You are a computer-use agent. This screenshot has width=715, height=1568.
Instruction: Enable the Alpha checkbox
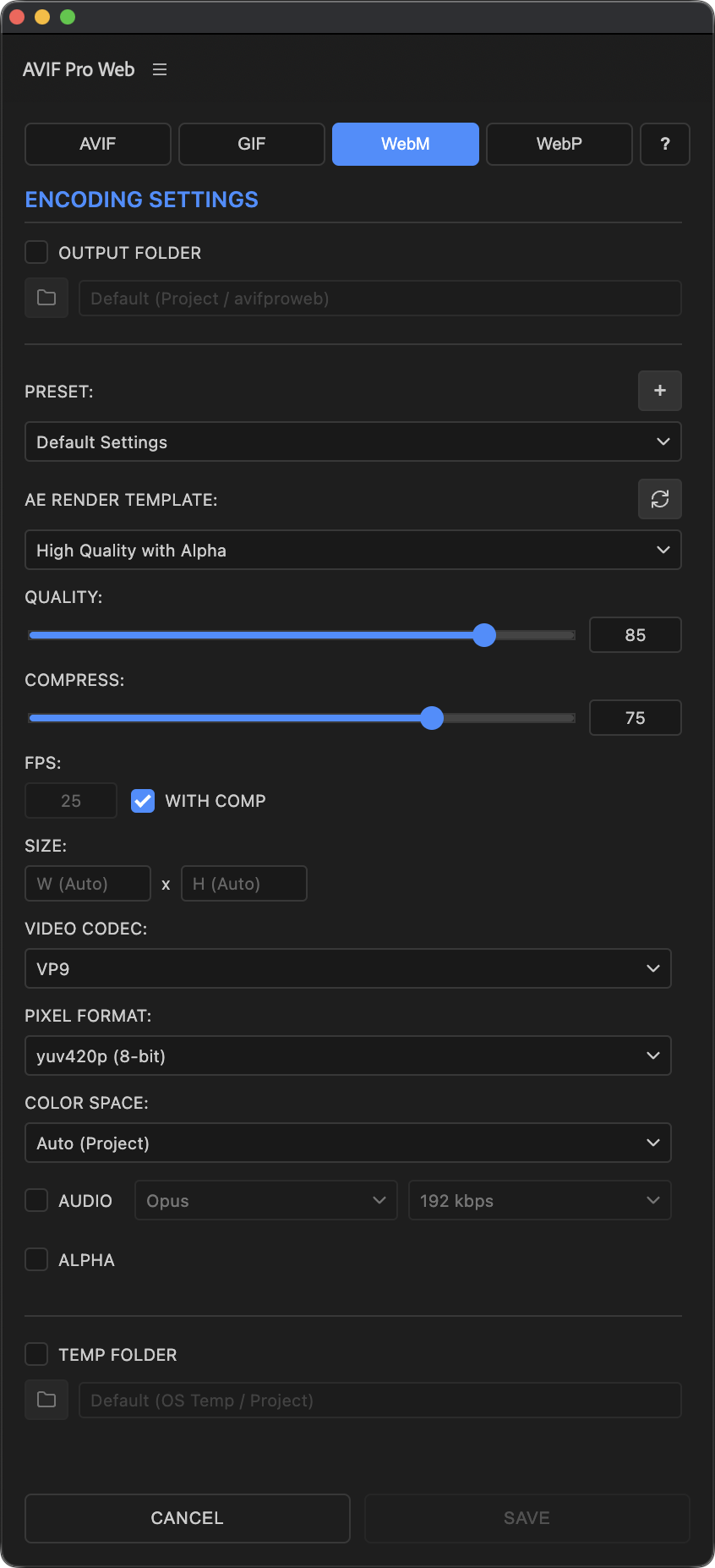pyautogui.click(x=36, y=1259)
